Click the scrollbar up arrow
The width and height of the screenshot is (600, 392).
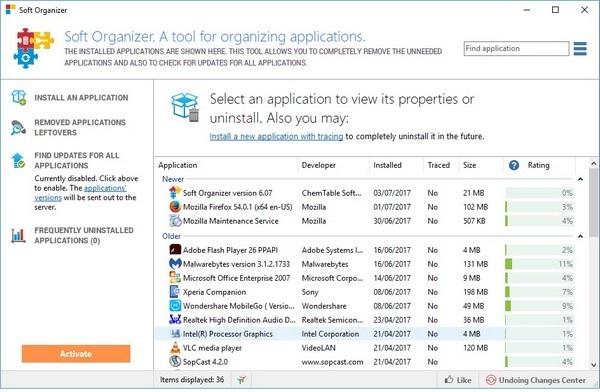pyautogui.click(x=593, y=163)
